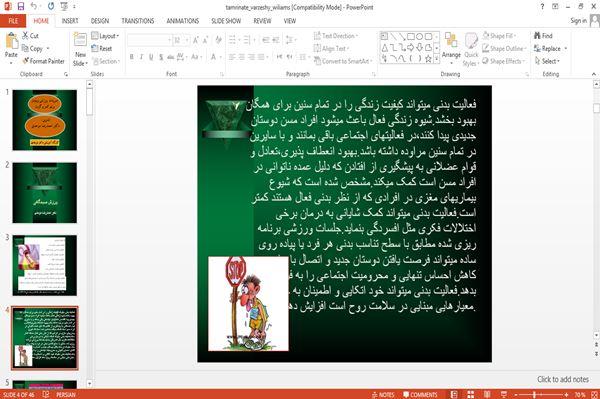Click the New Slide icon

[80, 40]
